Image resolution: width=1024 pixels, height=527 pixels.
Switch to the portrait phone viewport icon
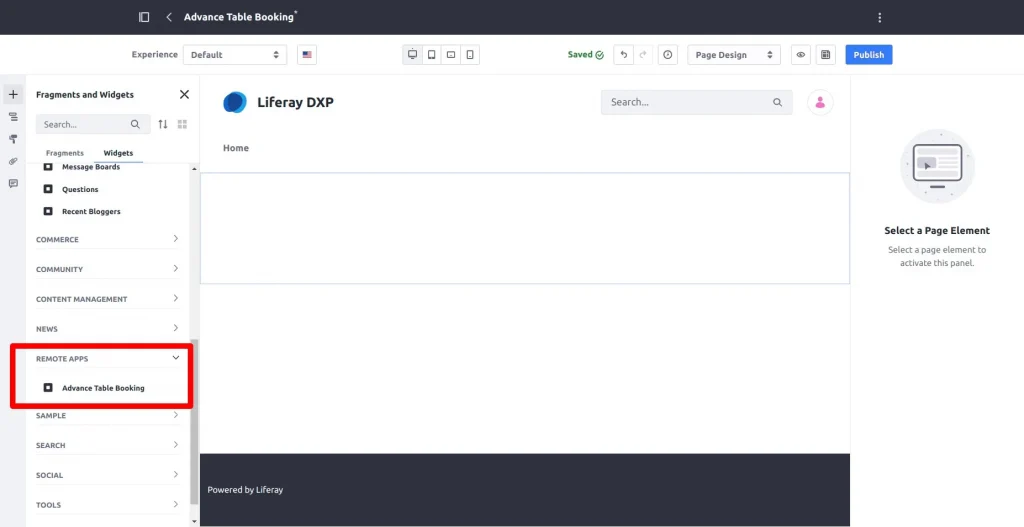470,55
